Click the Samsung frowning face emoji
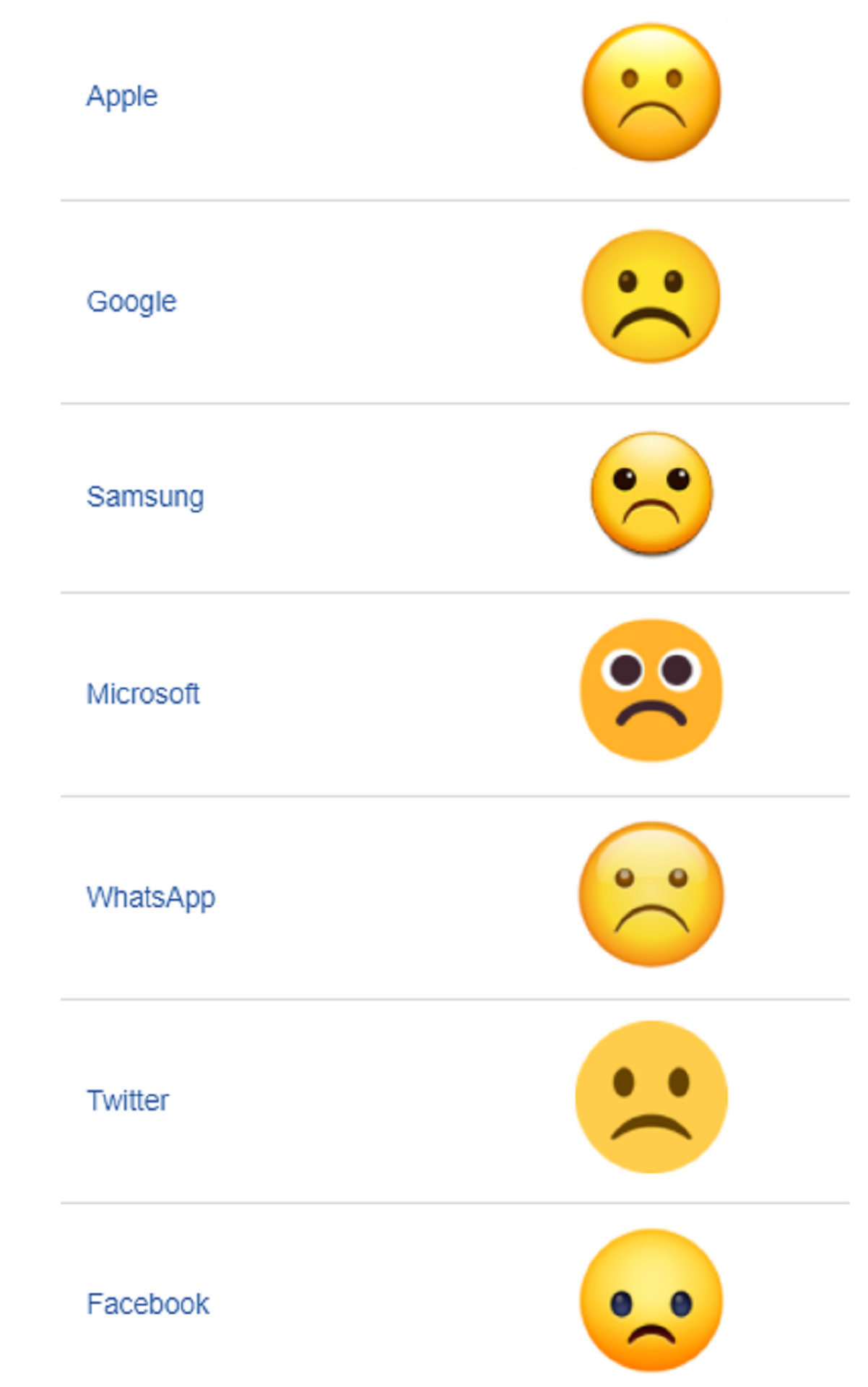 coord(651,493)
